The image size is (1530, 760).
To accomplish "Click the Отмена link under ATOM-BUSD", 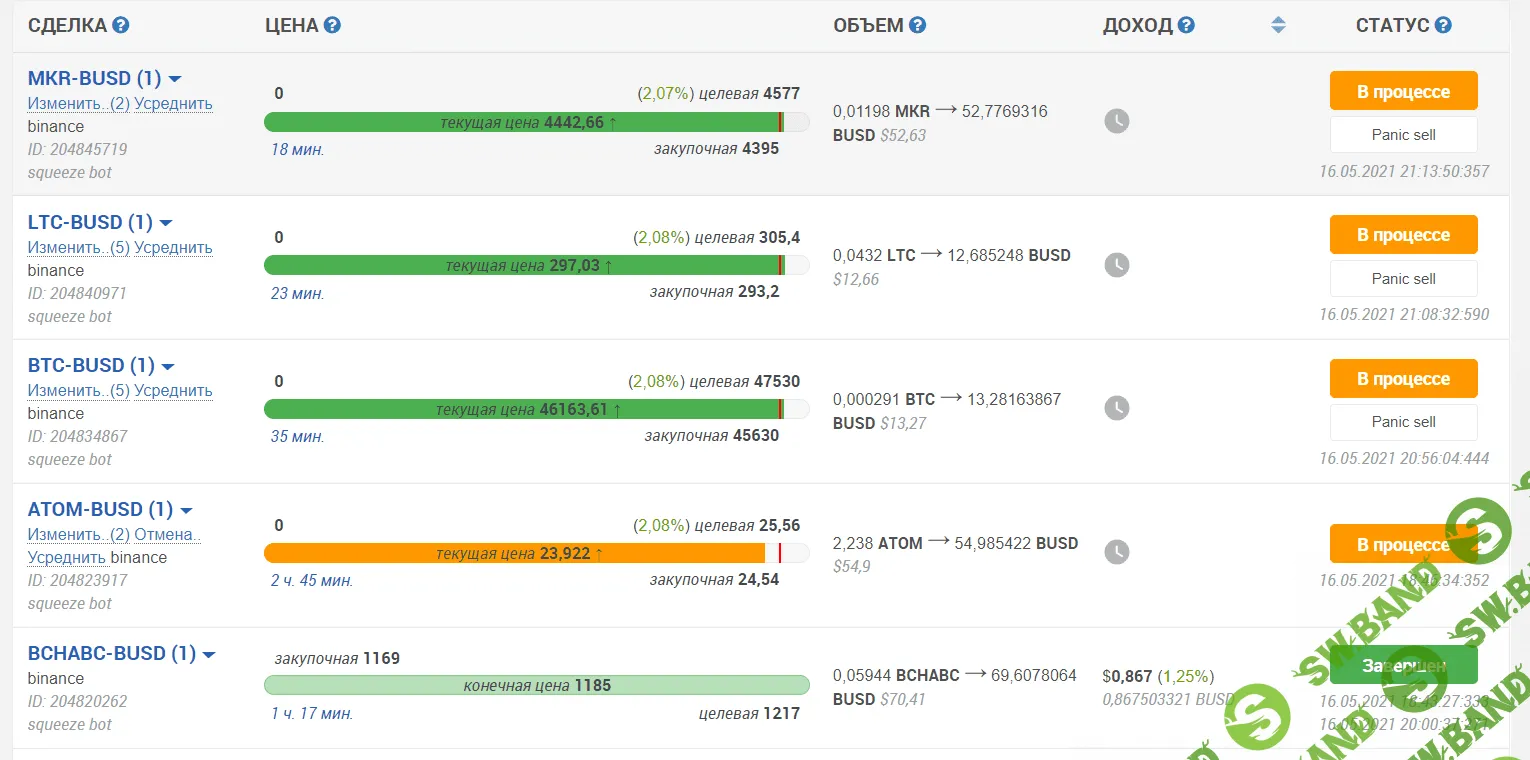I will [x=167, y=535].
